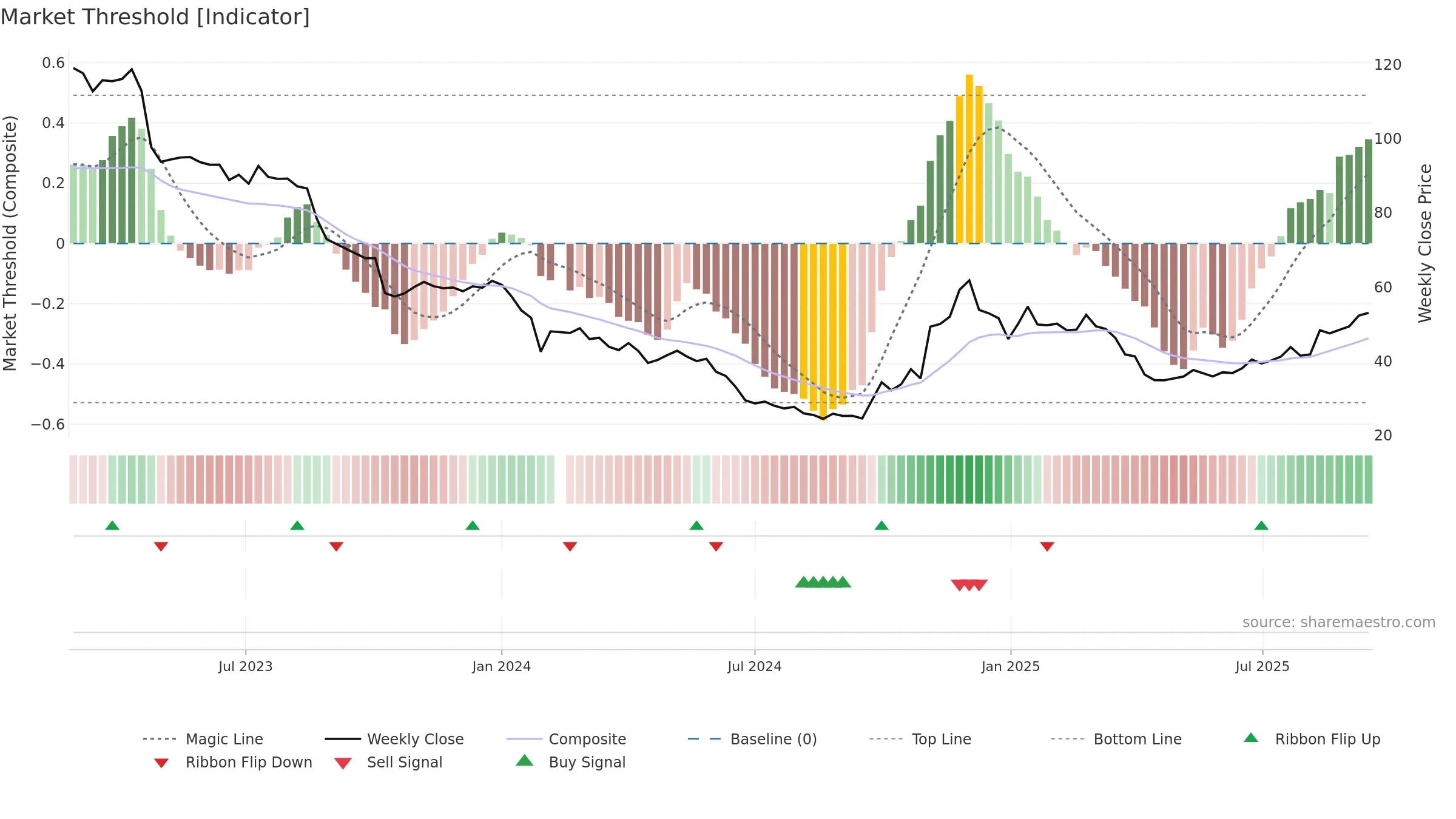Click the lowest yellow bar below the bottom line
The width and height of the screenshot is (1456, 819).
(x=823, y=332)
